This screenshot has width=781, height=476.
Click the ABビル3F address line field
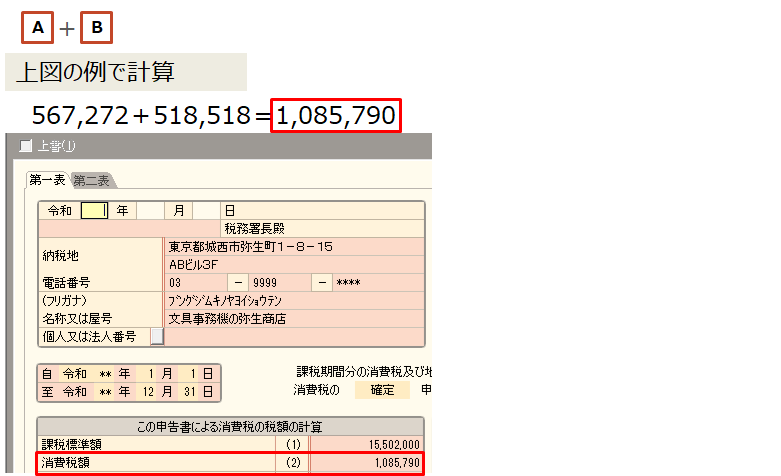click(294, 264)
